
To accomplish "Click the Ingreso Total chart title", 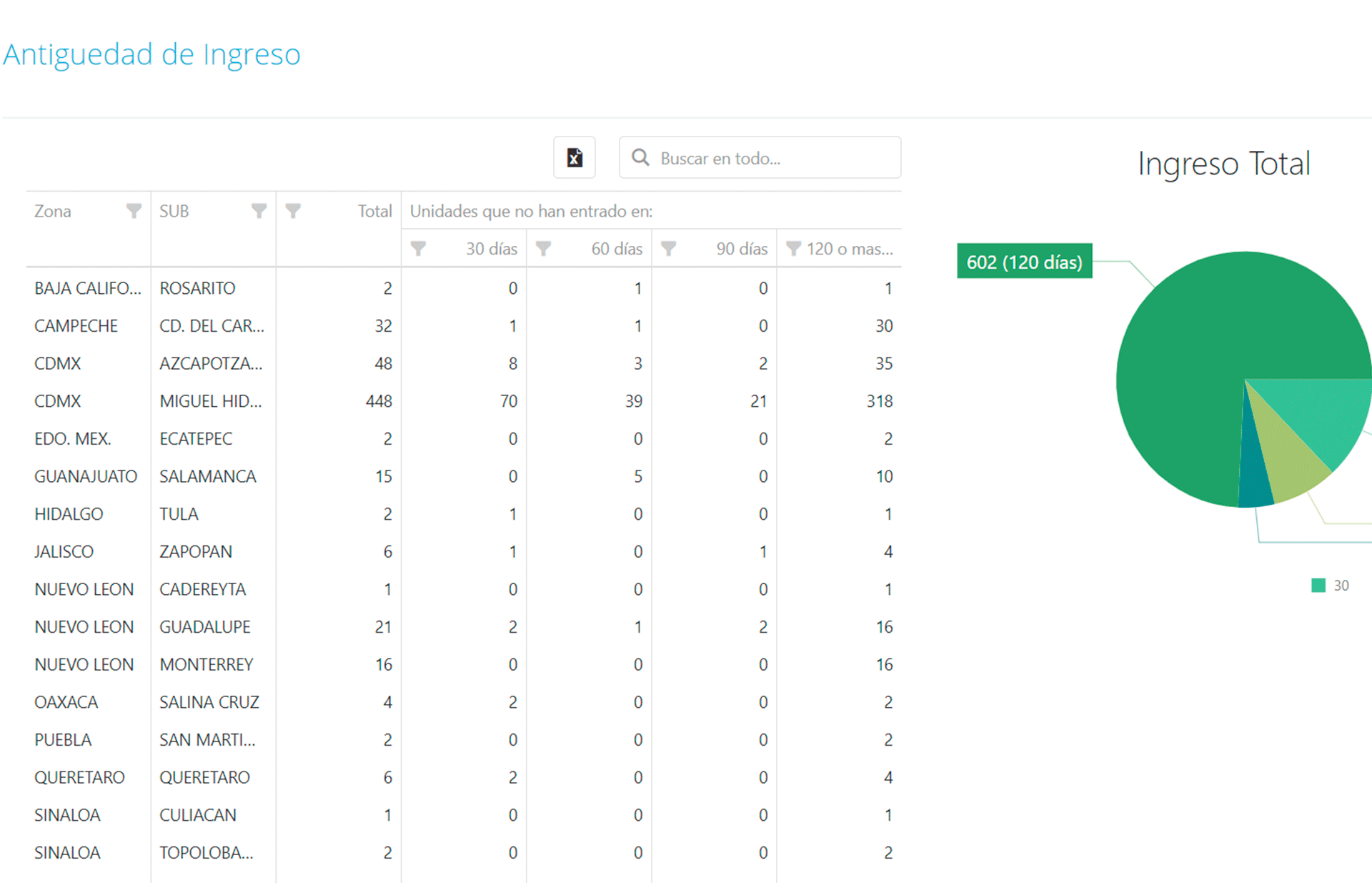I will pyautogui.click(x=1224, y=164).
